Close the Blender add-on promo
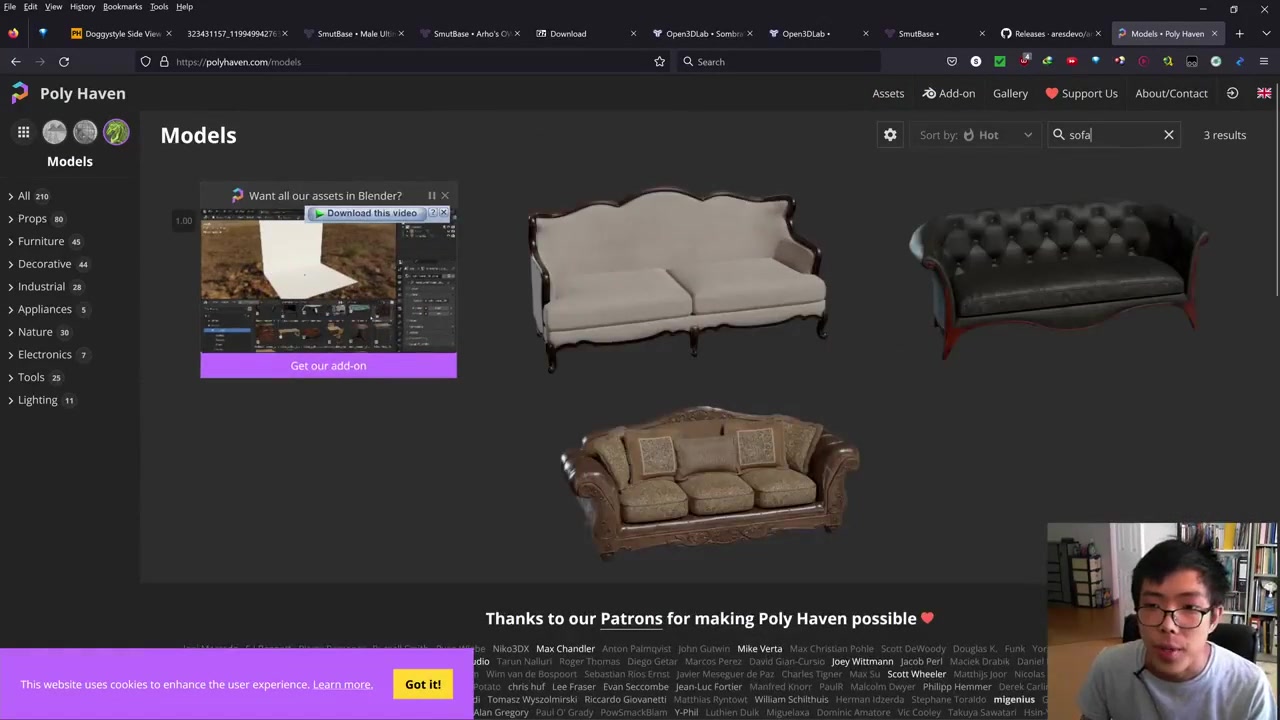 (445, 196)
